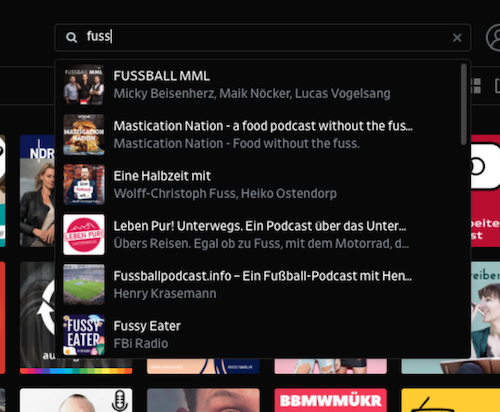This screenshot has height=412, width=500.
Task: Click the Mastication Nation burger thumbnail
Action: [84, 135]
